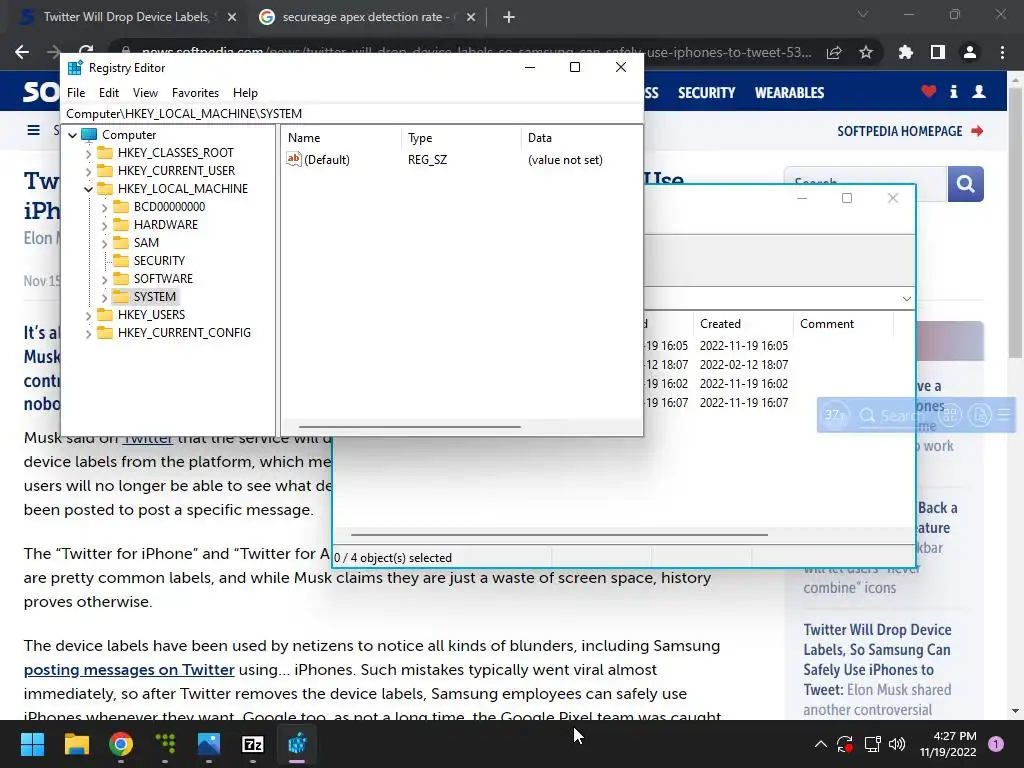The width and height of the screenshot is (1024, 768).
Task: Click the Registry Editor horizontal scrollbar
Action: click(409, 427)
